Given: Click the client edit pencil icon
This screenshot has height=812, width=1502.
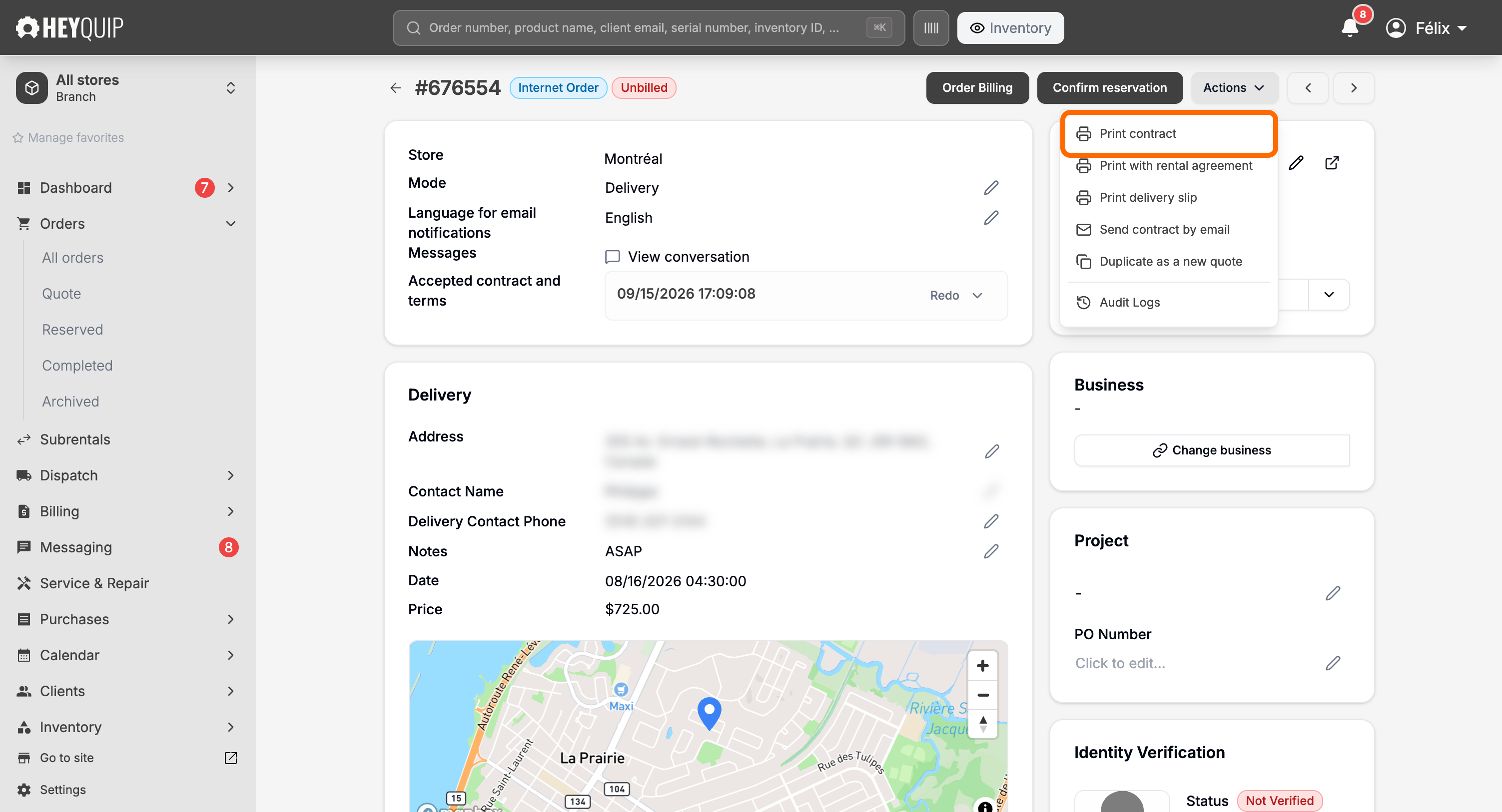Looking at the screenshot, I should tap(1296, 163).
